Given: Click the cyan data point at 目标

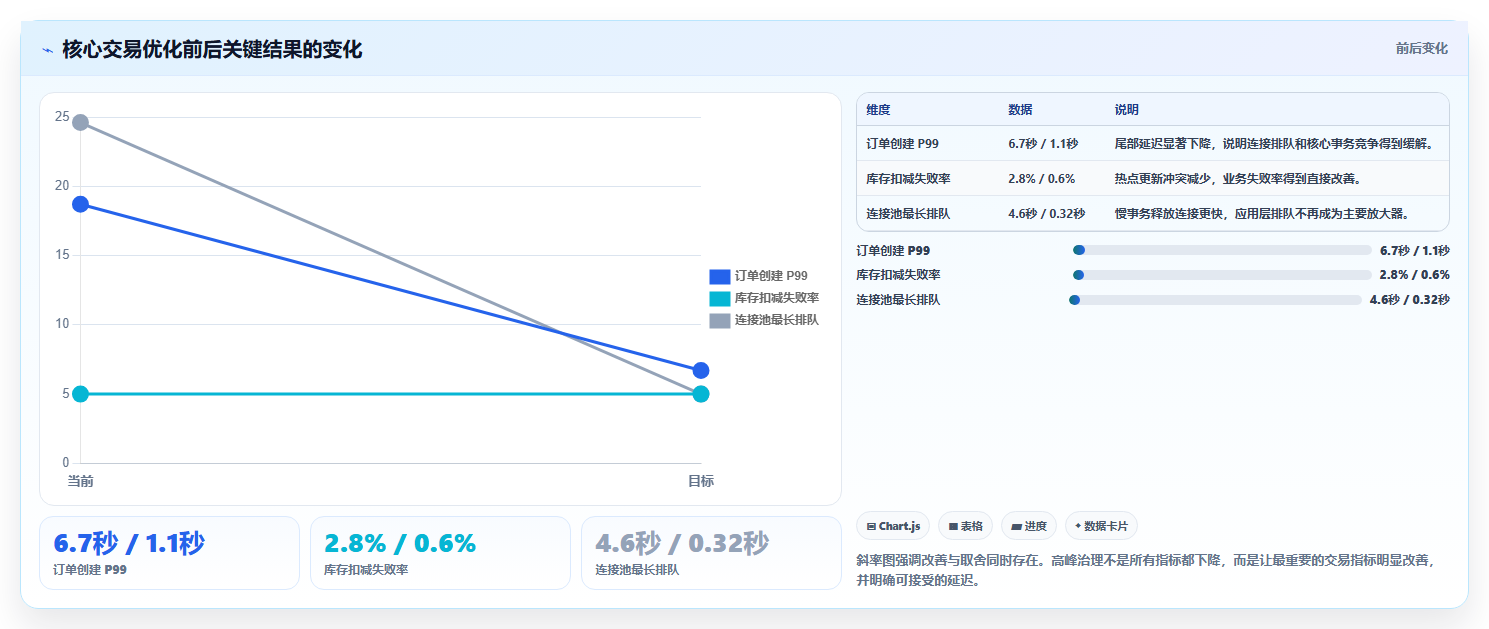Looking at the screenshot, I should click(x=701, y=394).
